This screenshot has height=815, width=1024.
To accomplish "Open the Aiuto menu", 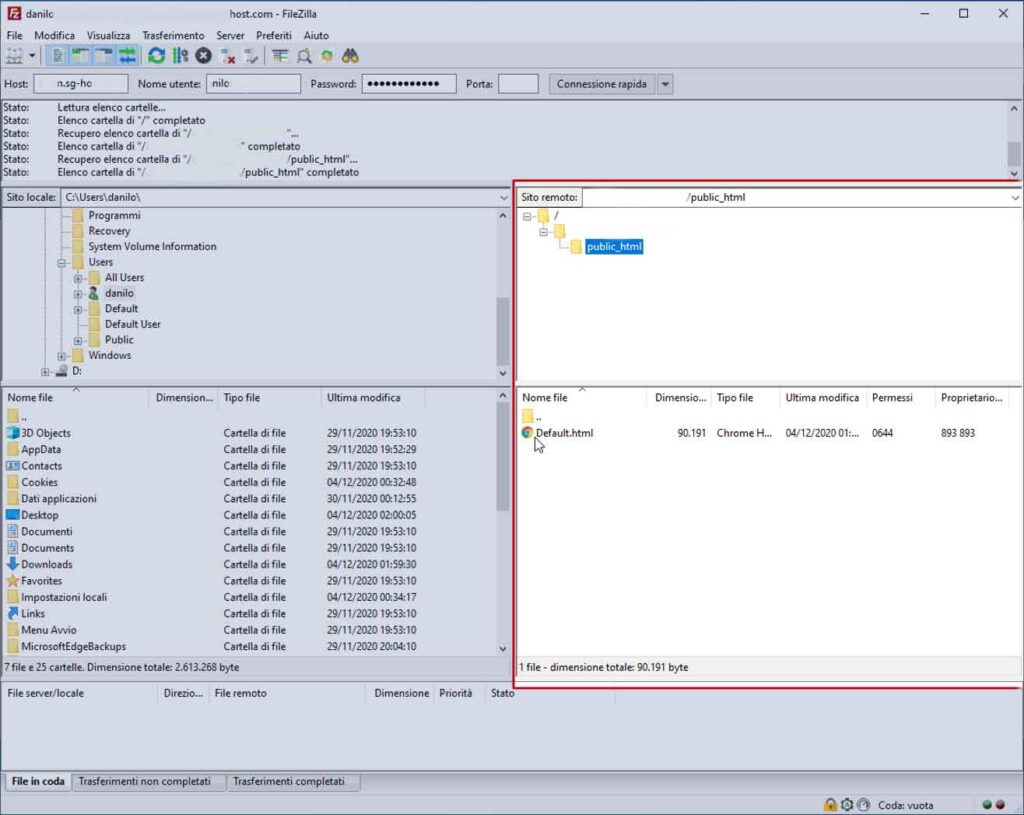I will pyautogui.click(x=316, y=35).
